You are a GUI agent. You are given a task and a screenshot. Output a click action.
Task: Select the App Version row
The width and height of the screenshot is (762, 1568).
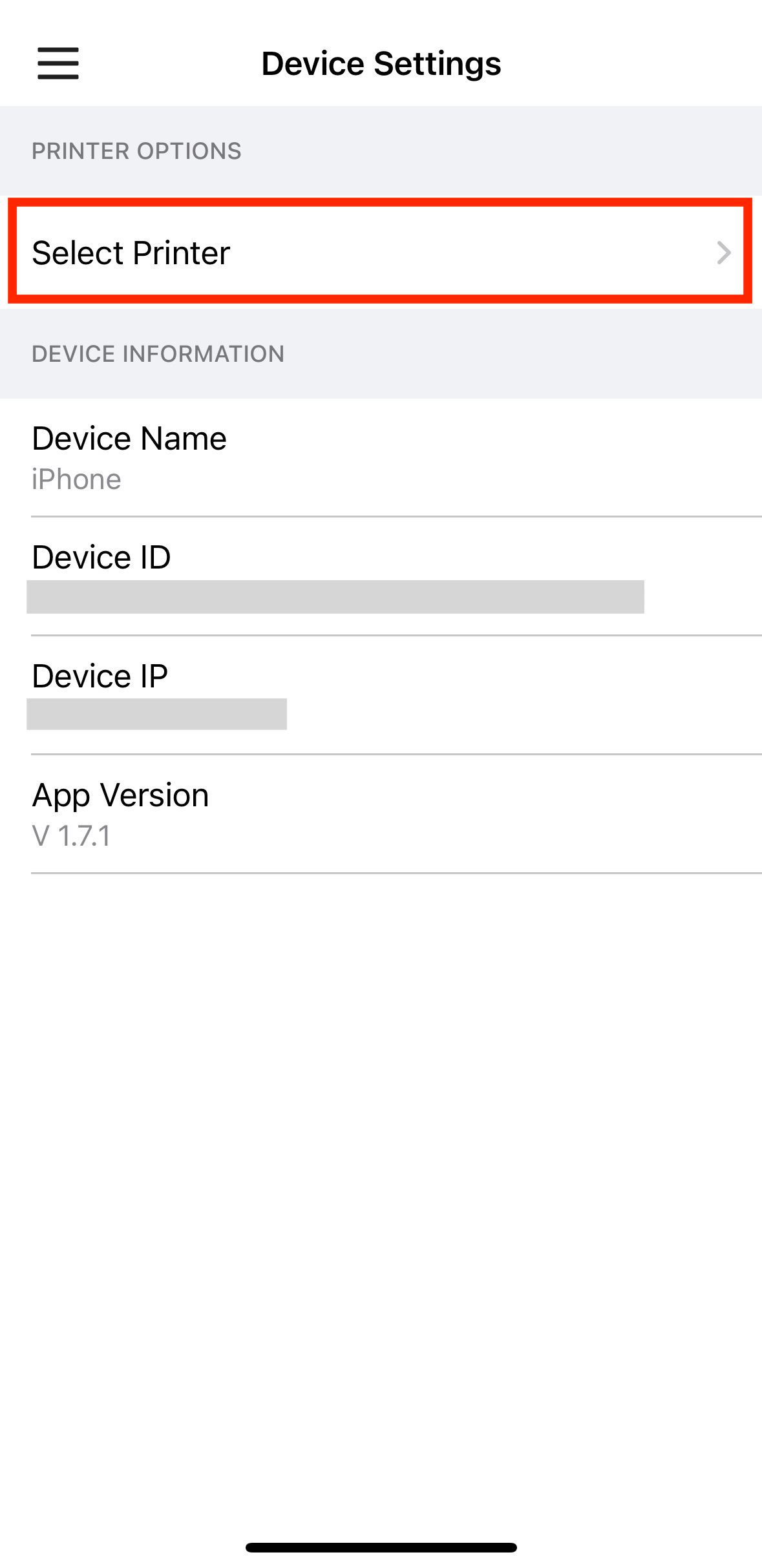click(381, 814)
